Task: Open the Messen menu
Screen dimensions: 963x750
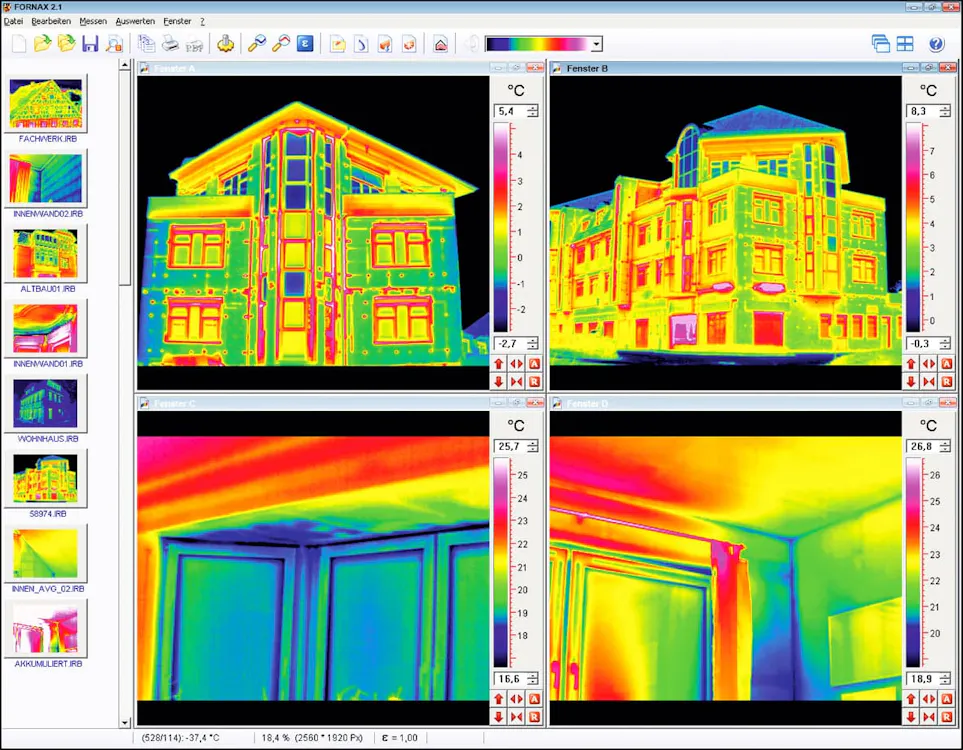Action: [x=93, y=21]
